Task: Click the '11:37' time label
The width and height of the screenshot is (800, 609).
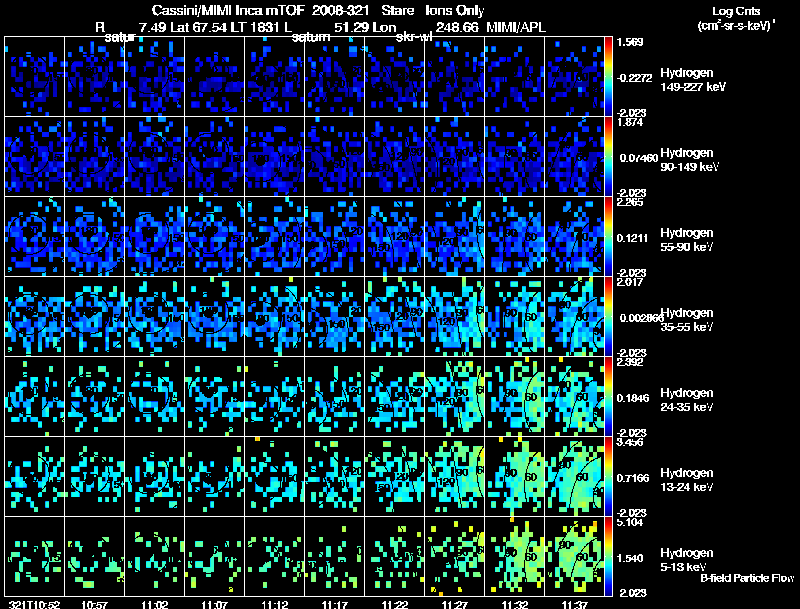Action: (x=574, y=604)
